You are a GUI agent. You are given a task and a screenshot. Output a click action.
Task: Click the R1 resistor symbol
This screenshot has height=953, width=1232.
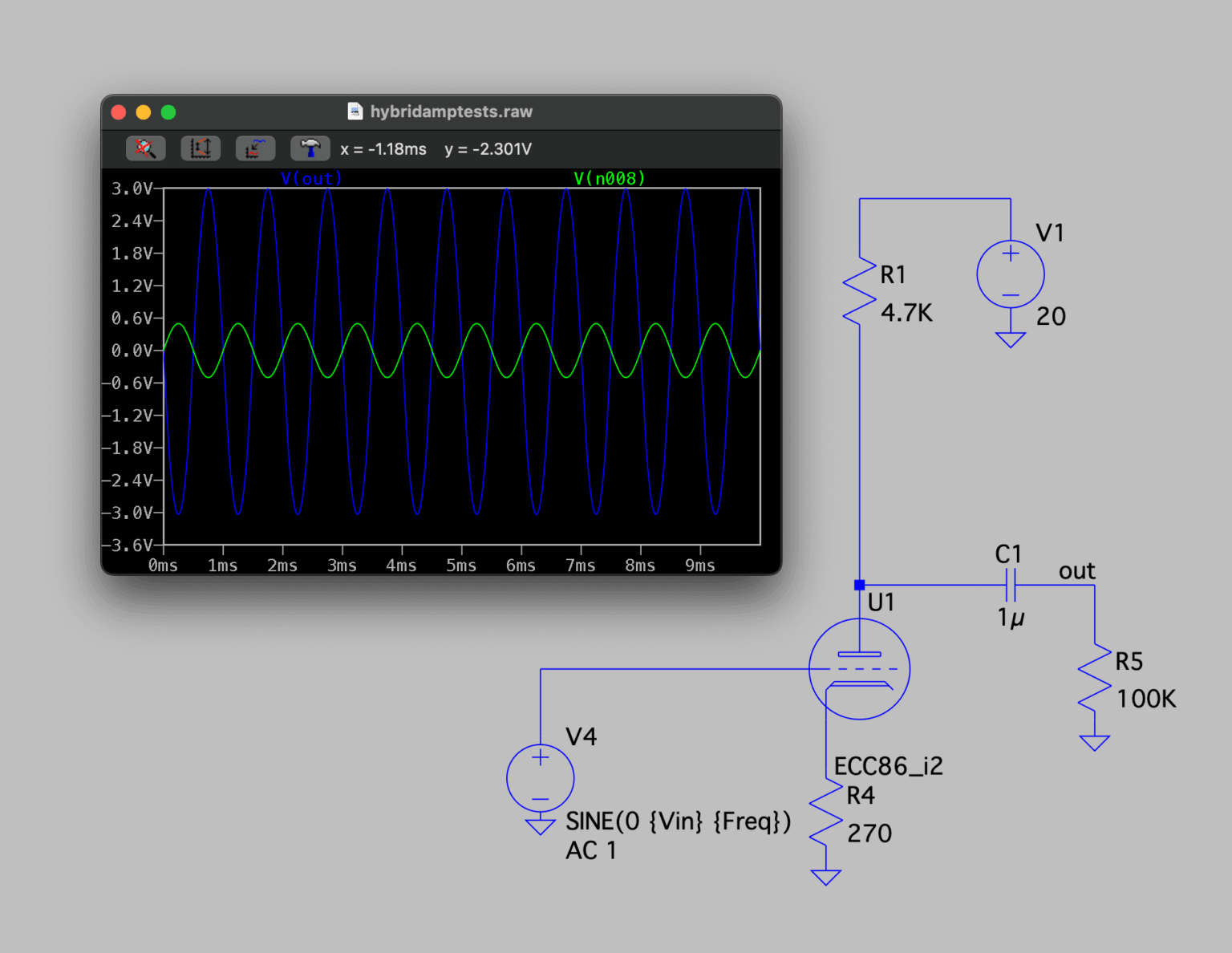click(859, 291)
